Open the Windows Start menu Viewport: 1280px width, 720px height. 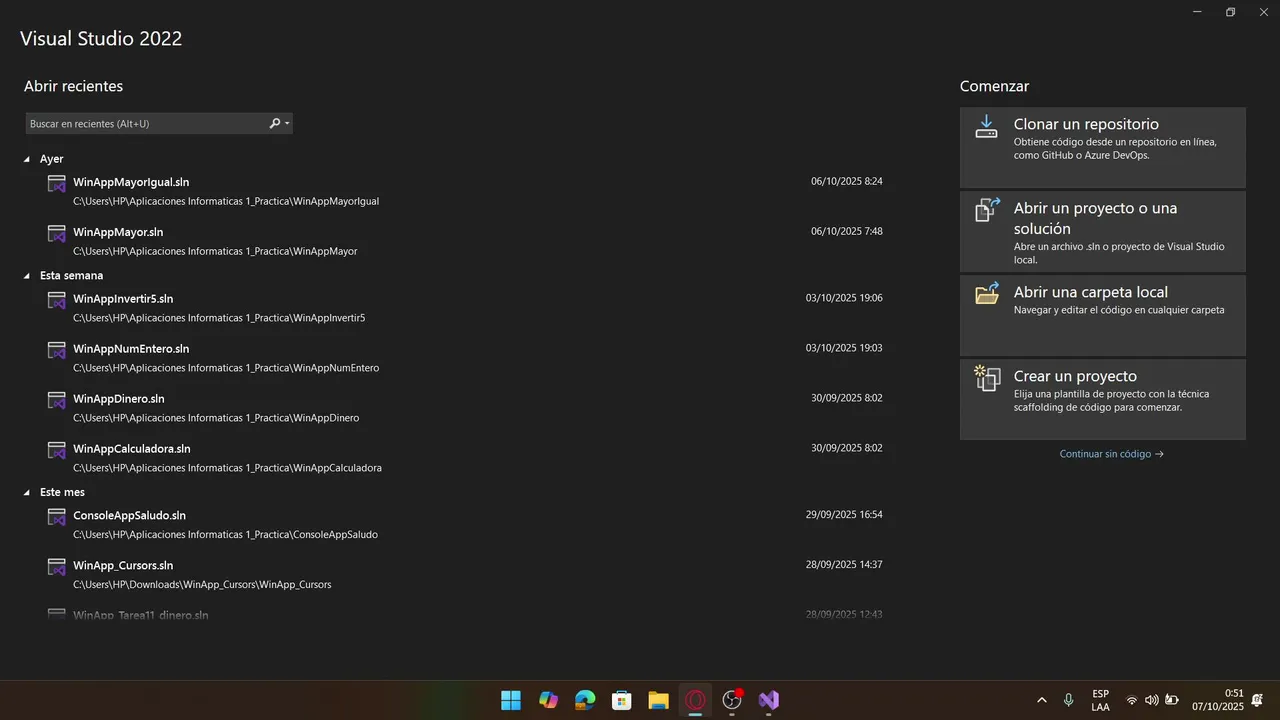511,700
